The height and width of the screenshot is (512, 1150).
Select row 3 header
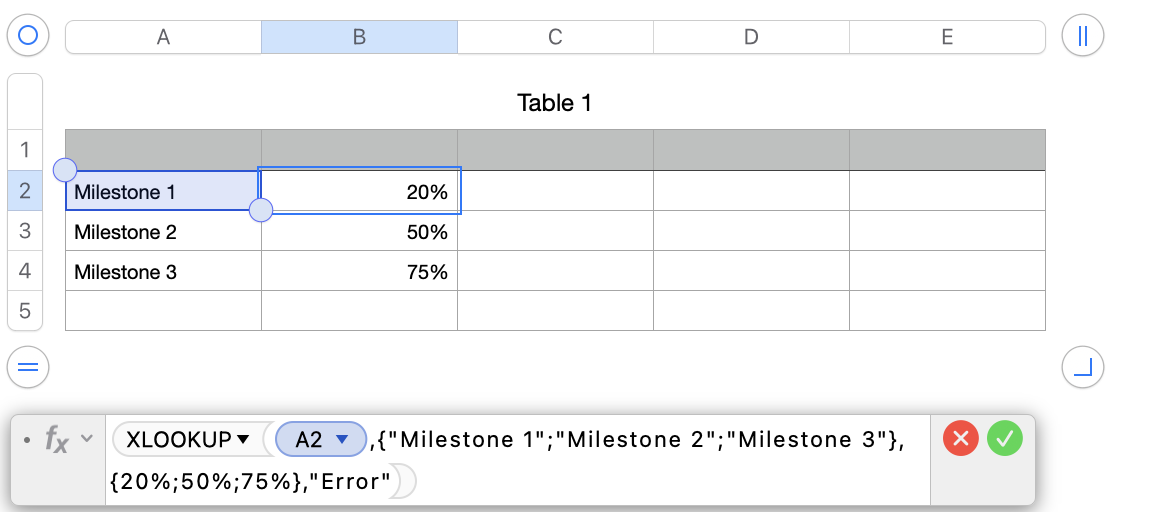point(25,231)
